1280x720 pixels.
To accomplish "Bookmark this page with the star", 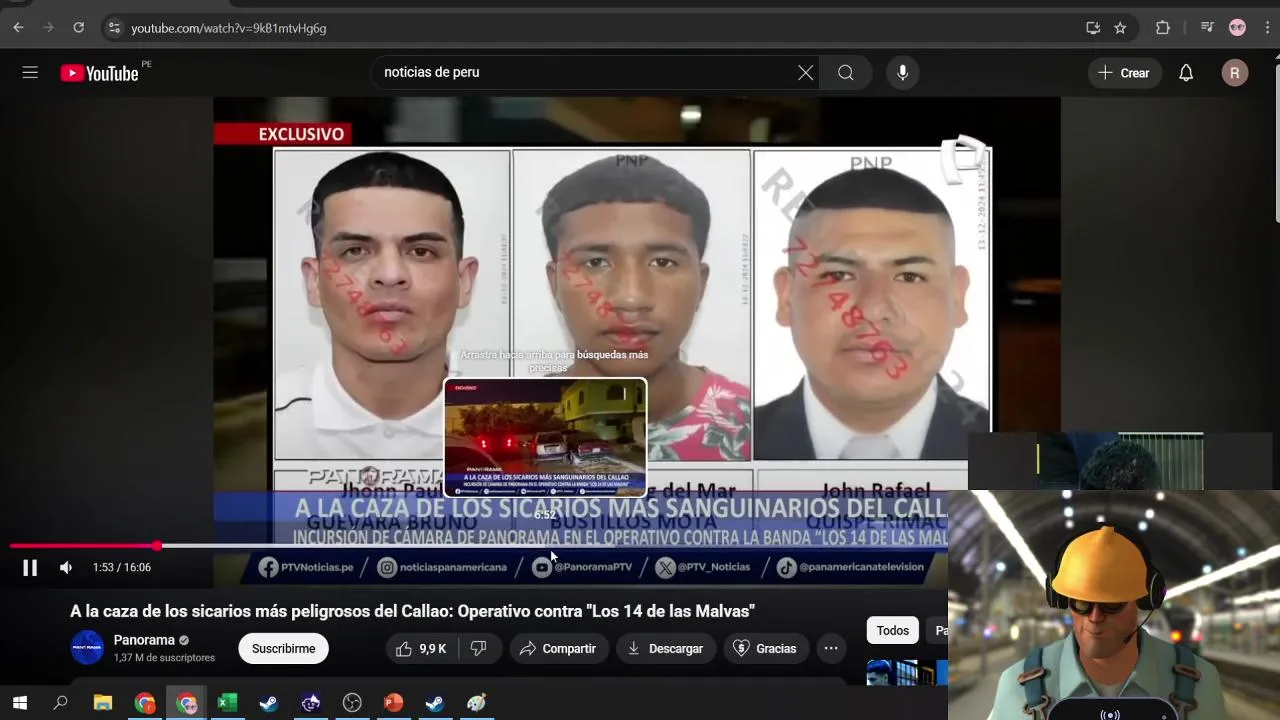I will pyautogui.click(x=1120, y=28).
